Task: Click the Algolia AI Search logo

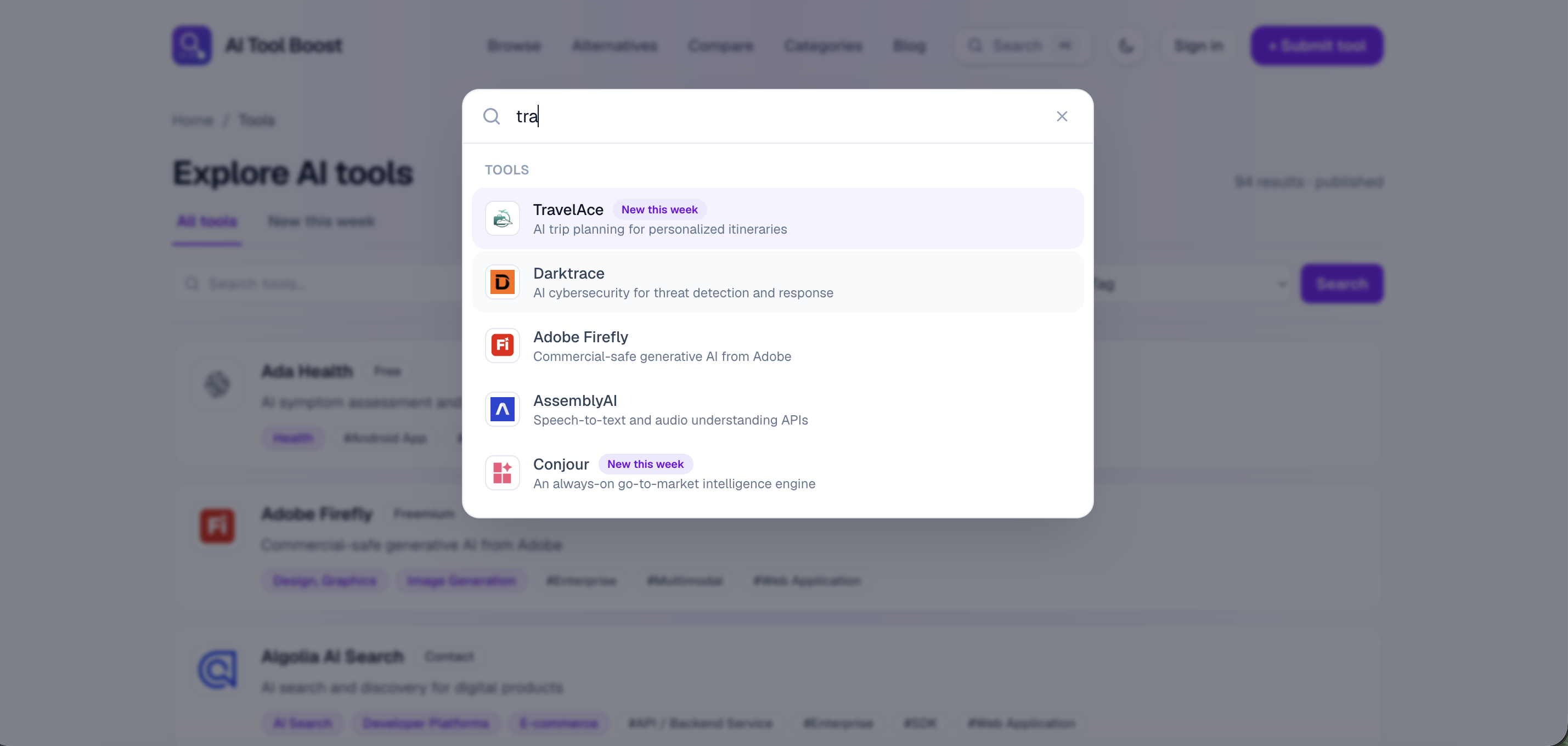Action: coord(217,669)
